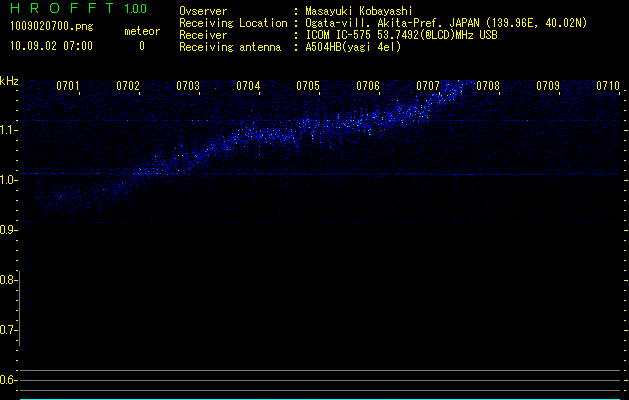Click the 0707 time marker
Viewport: 629px width, 400px height.
pyautogui.click(x=428, y=86)
